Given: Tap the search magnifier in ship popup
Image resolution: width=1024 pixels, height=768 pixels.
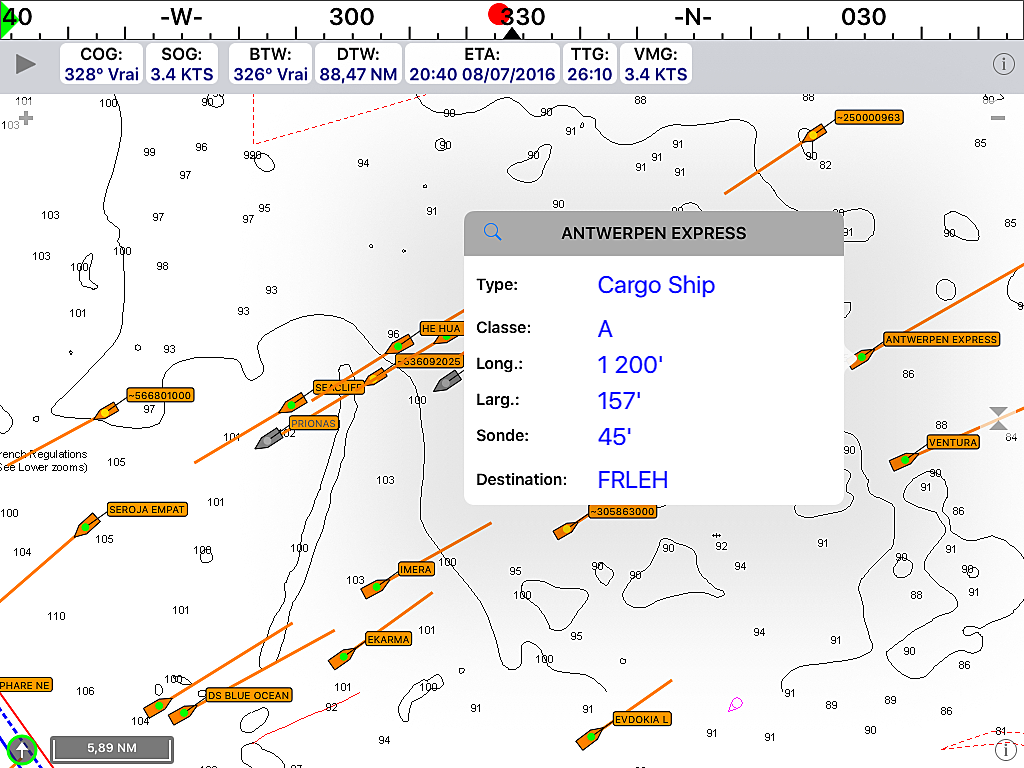Looking at the screenshot, I should pos(492,232).
